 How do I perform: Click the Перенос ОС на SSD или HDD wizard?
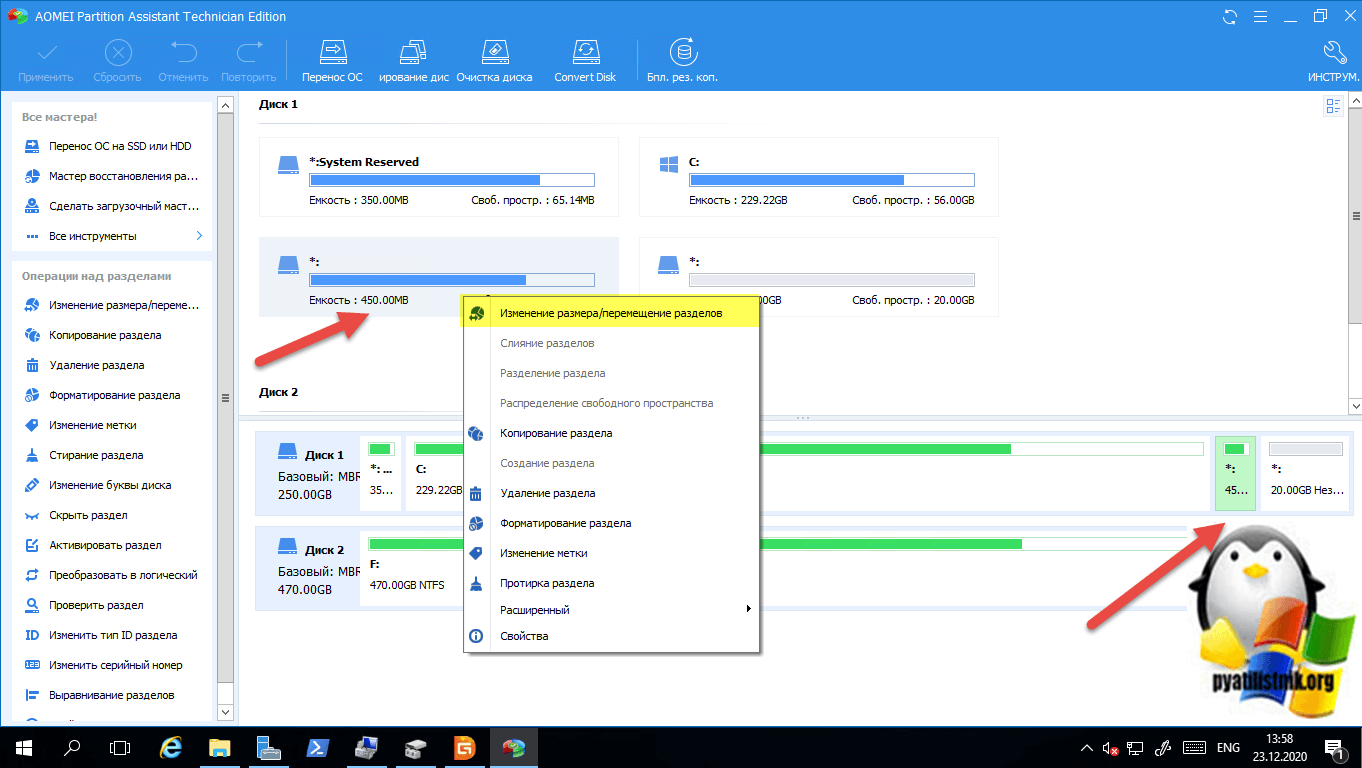[120, 146]
